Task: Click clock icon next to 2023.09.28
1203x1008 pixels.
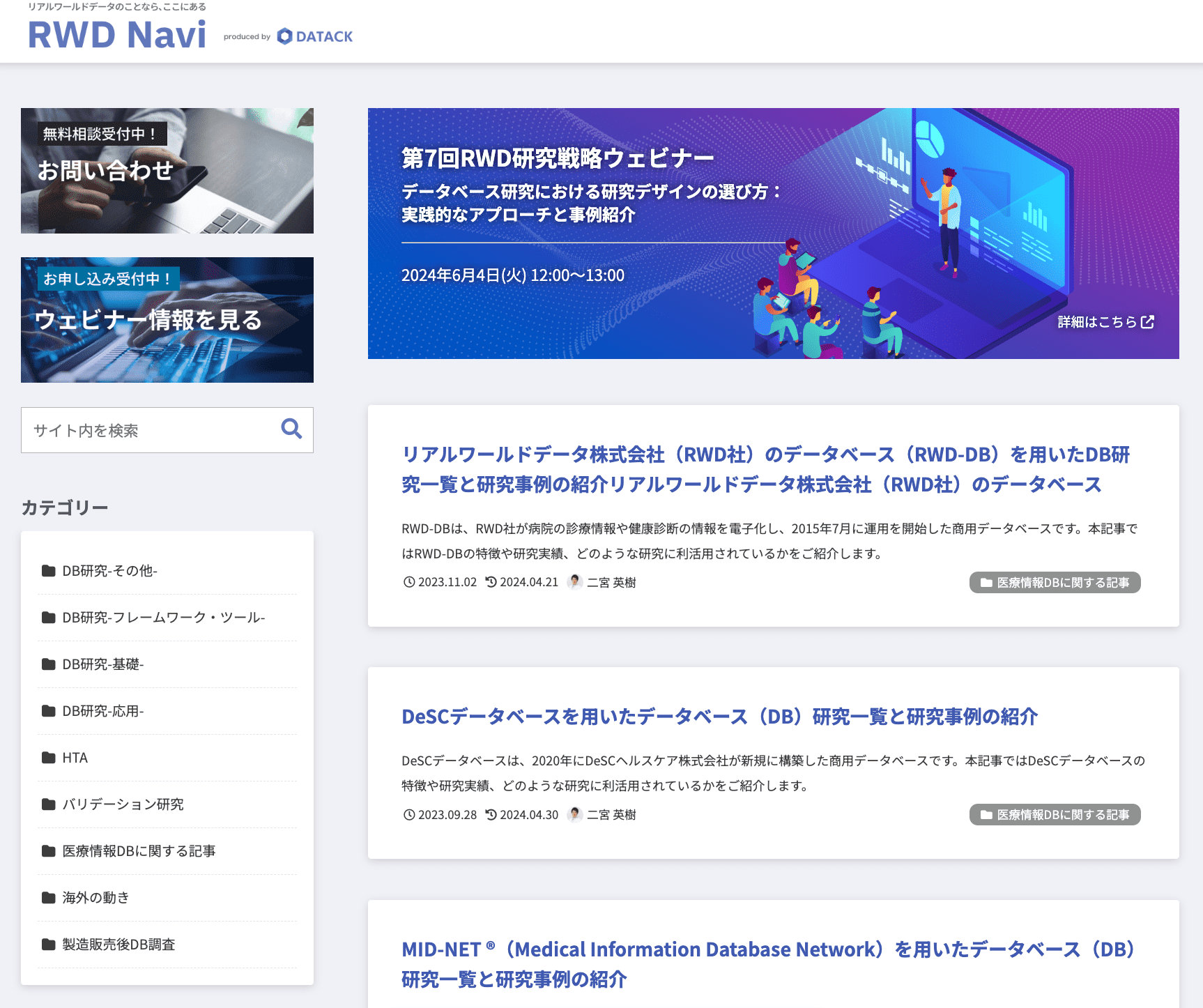Action: click(409, 815)
